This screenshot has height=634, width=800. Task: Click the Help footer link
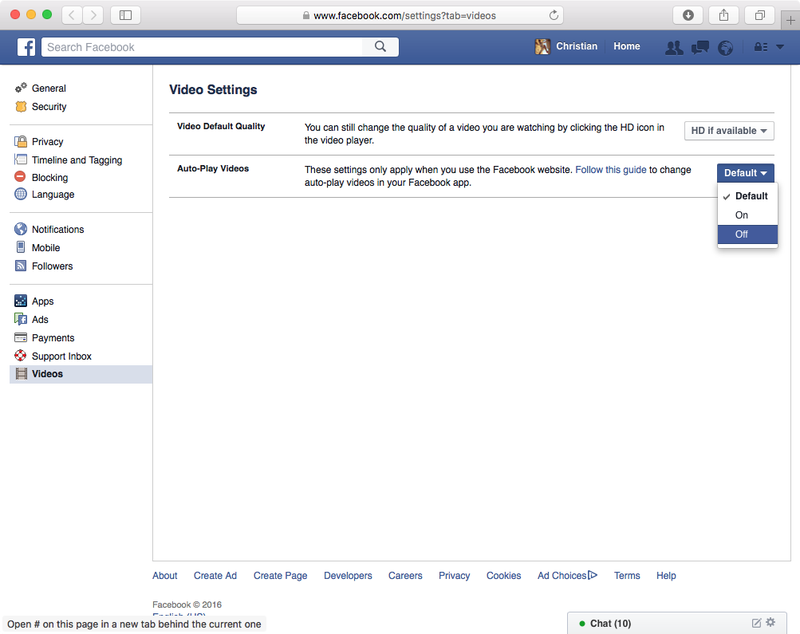coord(666,575)
